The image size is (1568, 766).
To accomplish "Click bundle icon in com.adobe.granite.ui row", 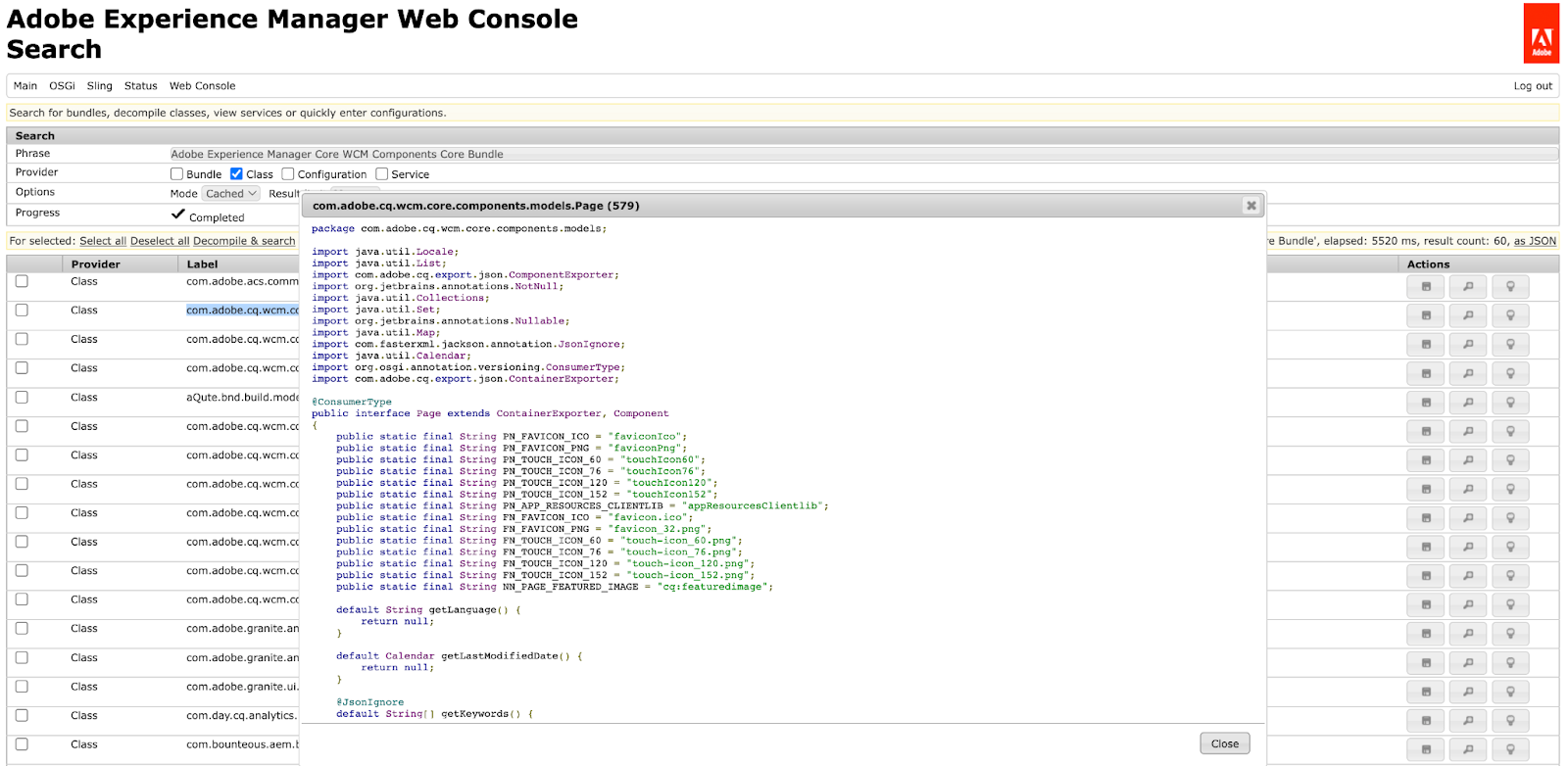I will [x=1426, y=692].
